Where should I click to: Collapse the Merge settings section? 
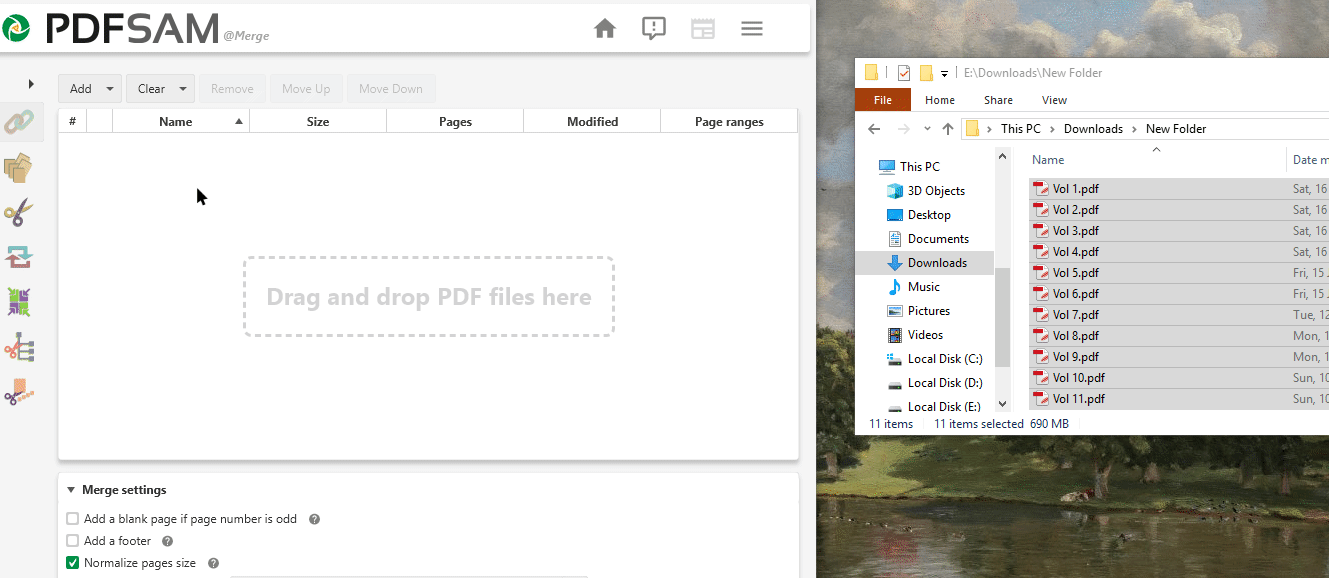tap(70, 489)
